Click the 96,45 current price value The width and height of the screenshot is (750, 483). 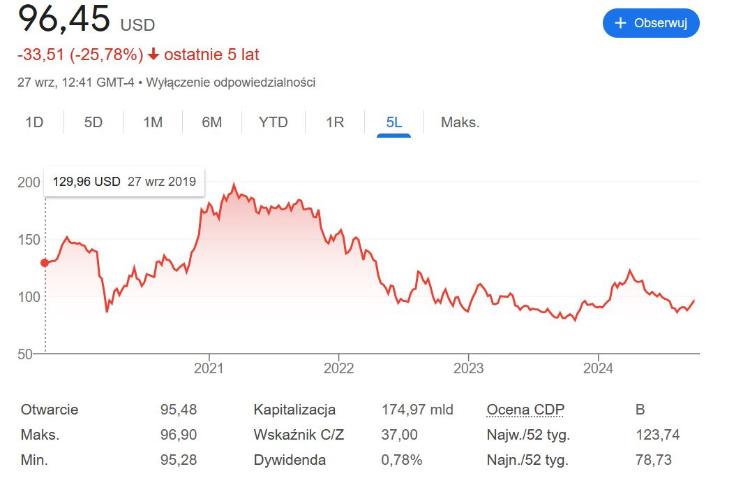tap(63, 19)
